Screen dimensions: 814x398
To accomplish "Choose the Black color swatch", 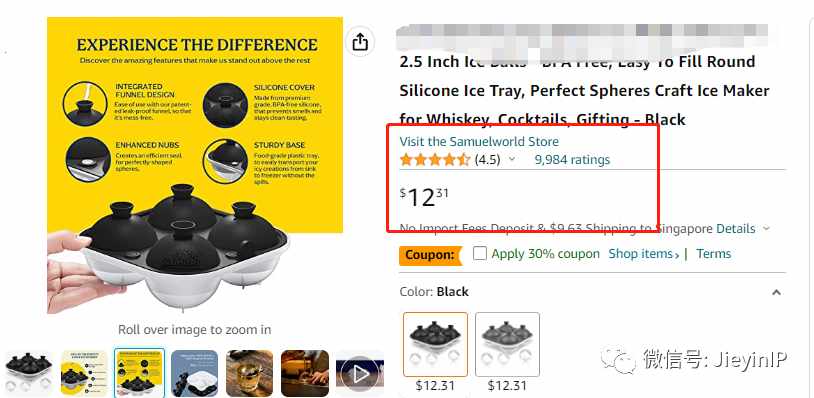I will pos(435,344).
